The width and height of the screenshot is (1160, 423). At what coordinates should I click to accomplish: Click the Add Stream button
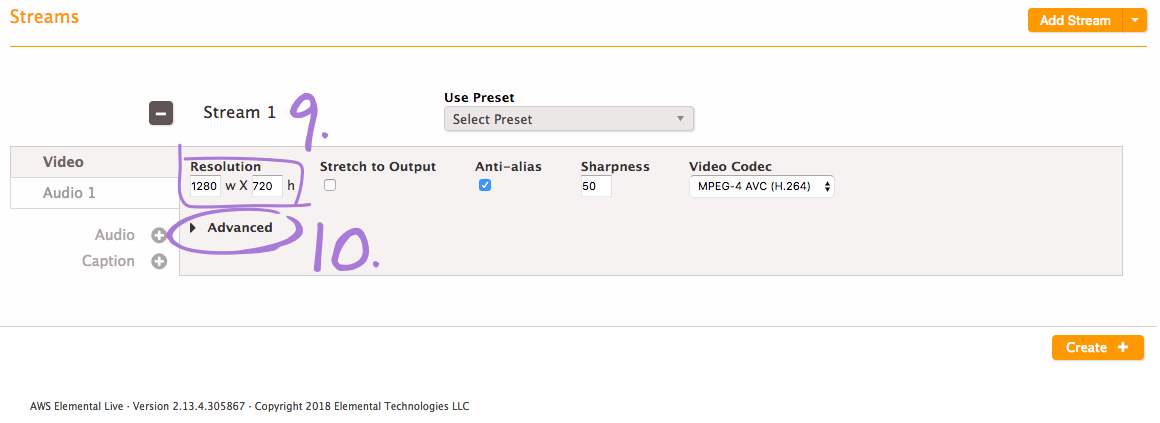click(x=1075, y=21)
